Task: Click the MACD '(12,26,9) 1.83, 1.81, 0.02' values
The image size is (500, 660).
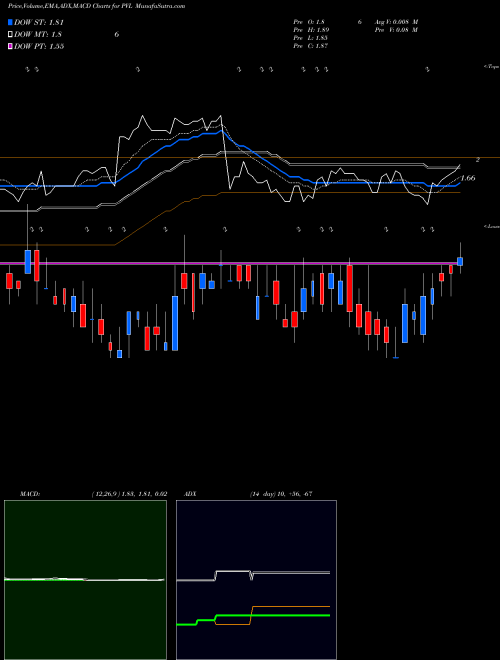Action: click(x=129, y=494)
